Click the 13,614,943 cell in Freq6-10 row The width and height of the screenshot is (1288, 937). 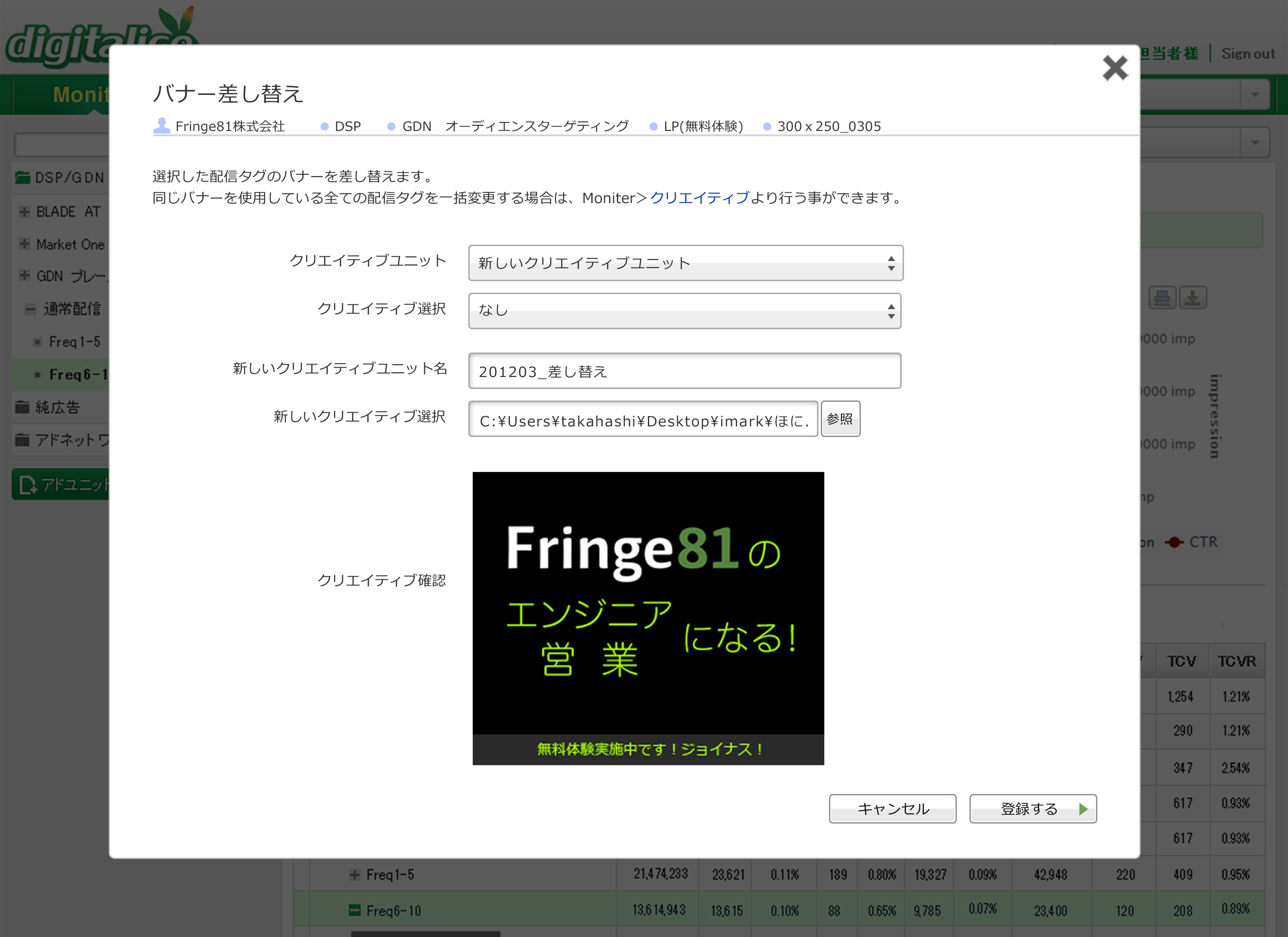(659, 910)
